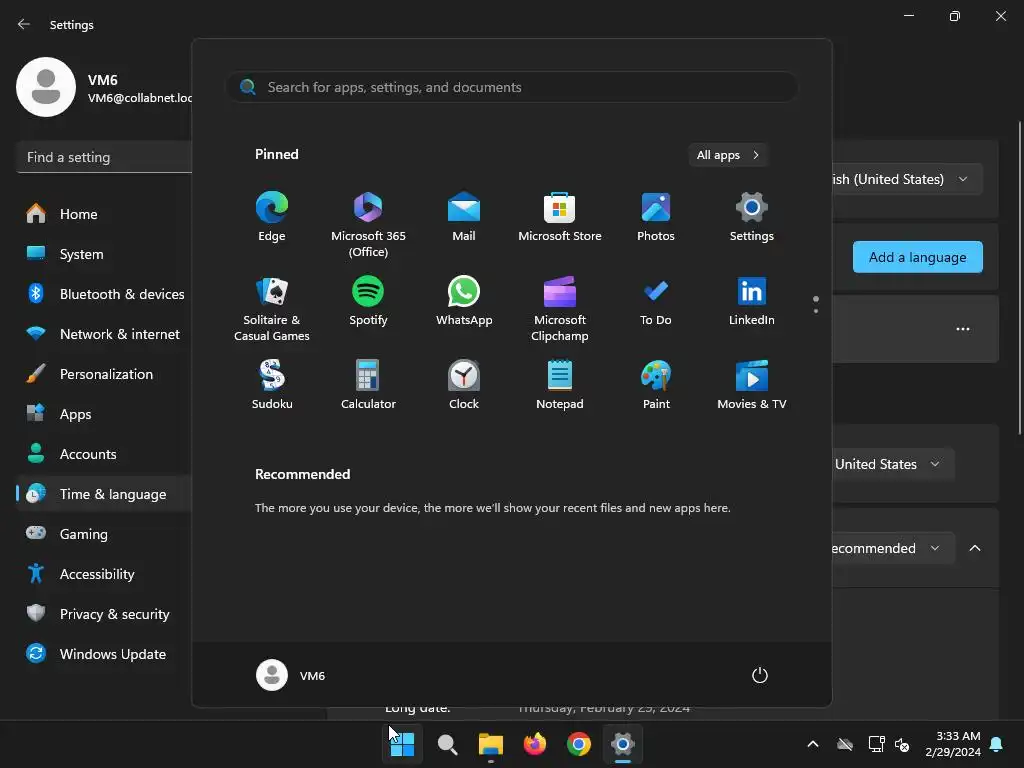Viewport: 1024px width, 768px height.
Task: Open Recommended regional format dropdown
Action: [893, 548]
